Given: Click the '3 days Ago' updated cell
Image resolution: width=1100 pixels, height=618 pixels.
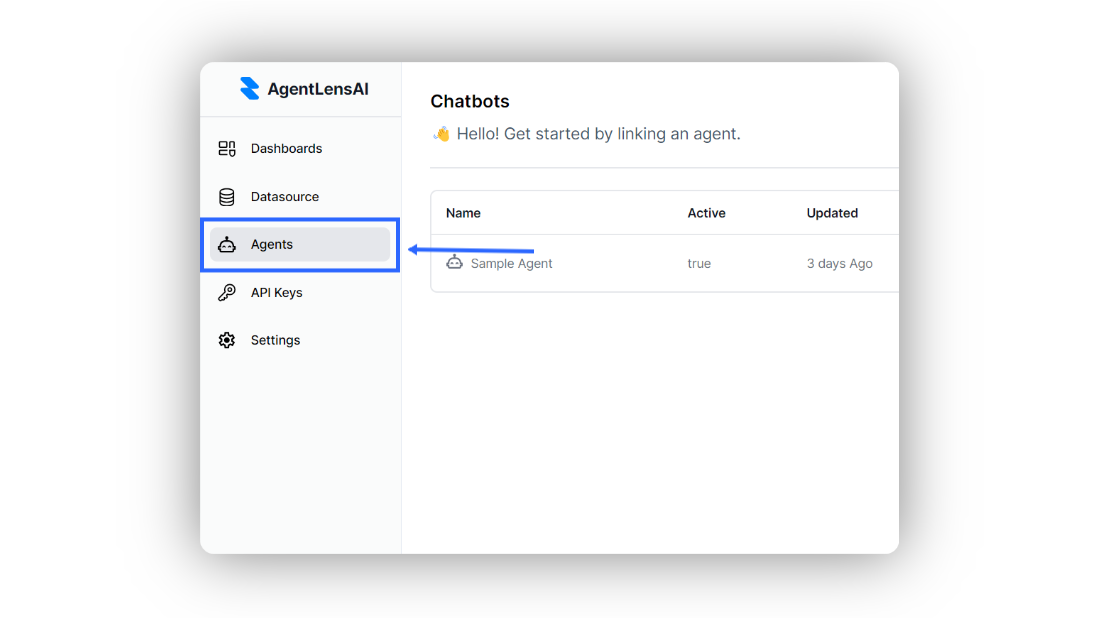Looking at the screenshot, I should click(x=839, y=264).
